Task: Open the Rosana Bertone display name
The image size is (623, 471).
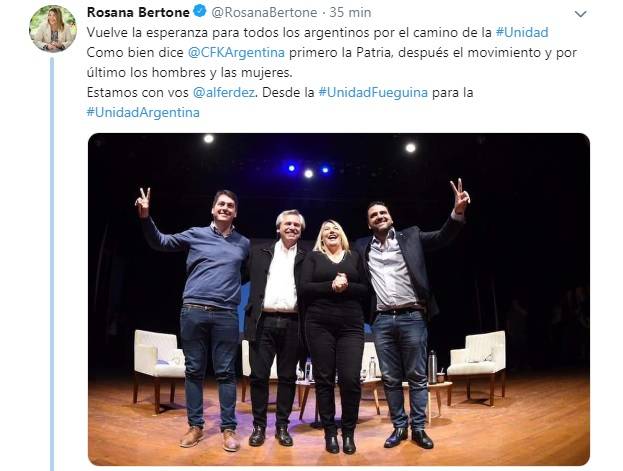Action: (x=138, y=12)
